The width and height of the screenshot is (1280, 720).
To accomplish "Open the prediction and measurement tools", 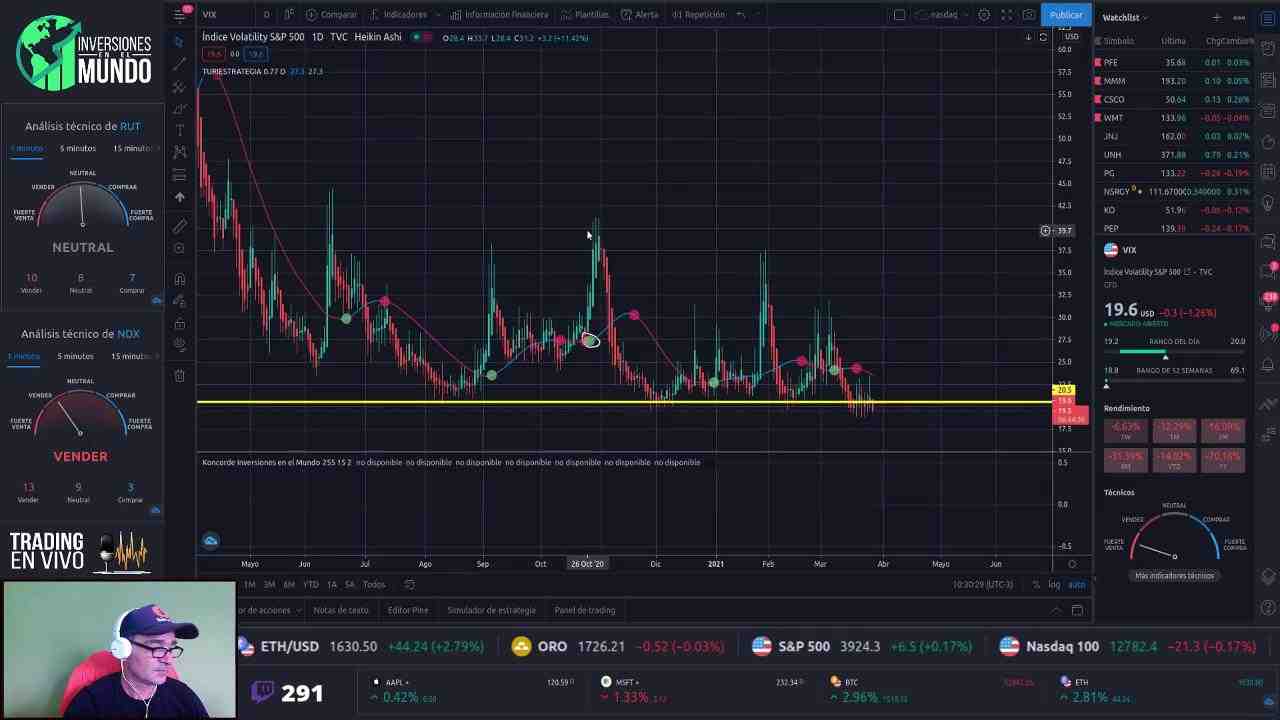I will click(179, 174).
